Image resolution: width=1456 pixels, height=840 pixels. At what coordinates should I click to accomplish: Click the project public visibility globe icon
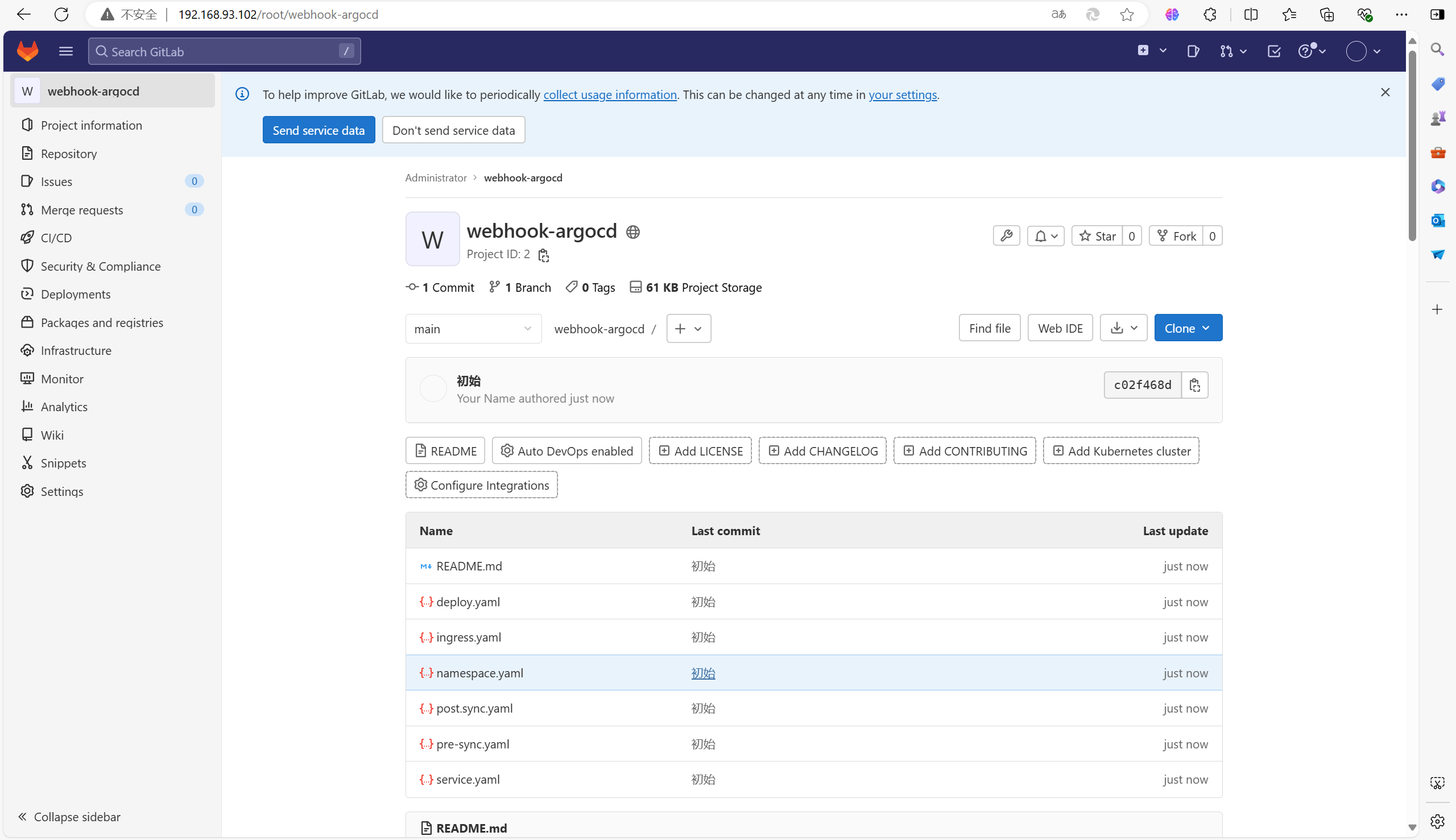coord(633,232)
